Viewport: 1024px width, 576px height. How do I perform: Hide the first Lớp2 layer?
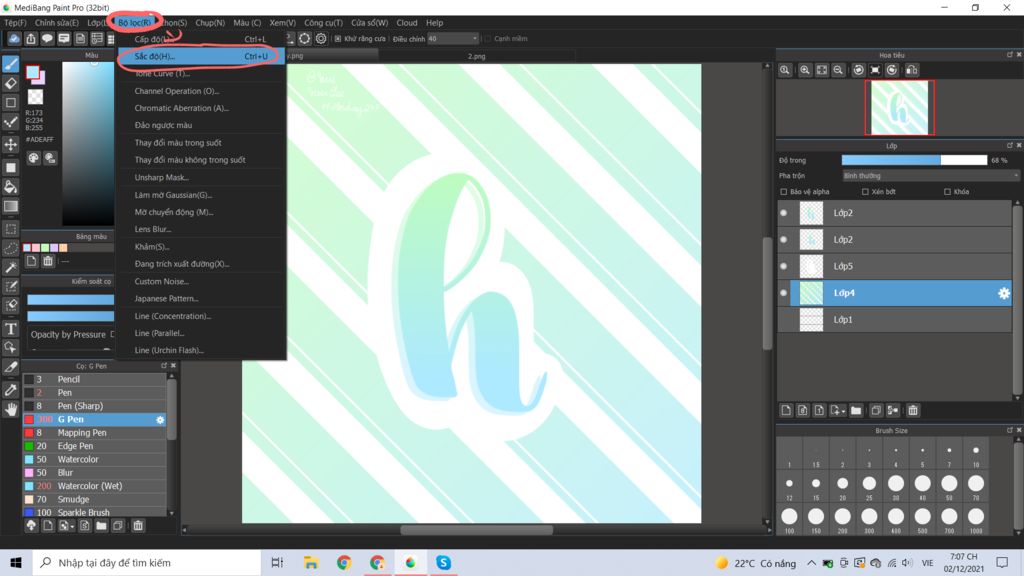[784, 213]
